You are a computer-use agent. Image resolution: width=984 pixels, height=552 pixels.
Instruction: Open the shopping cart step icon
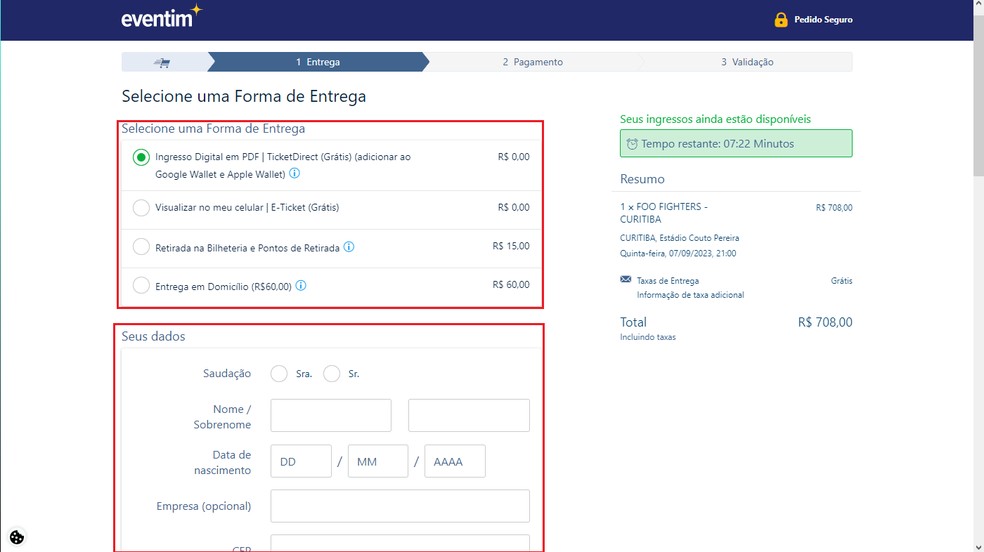(163, 62)
